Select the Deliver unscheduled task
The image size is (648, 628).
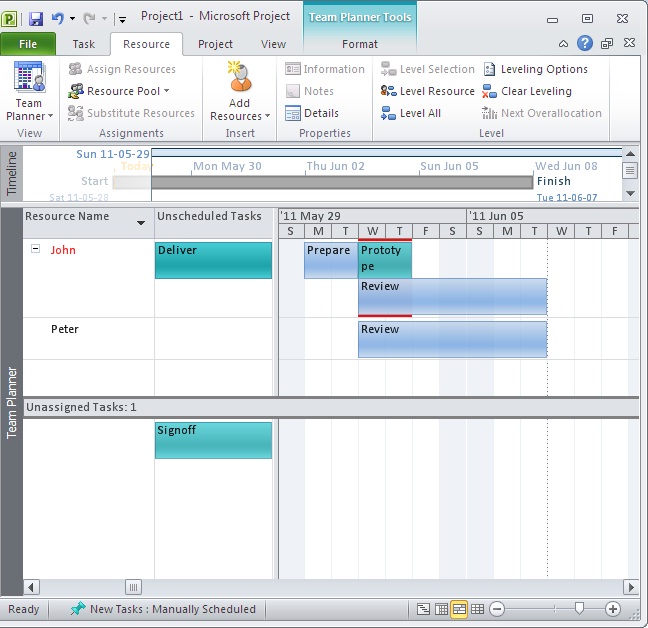click(213, 260)
